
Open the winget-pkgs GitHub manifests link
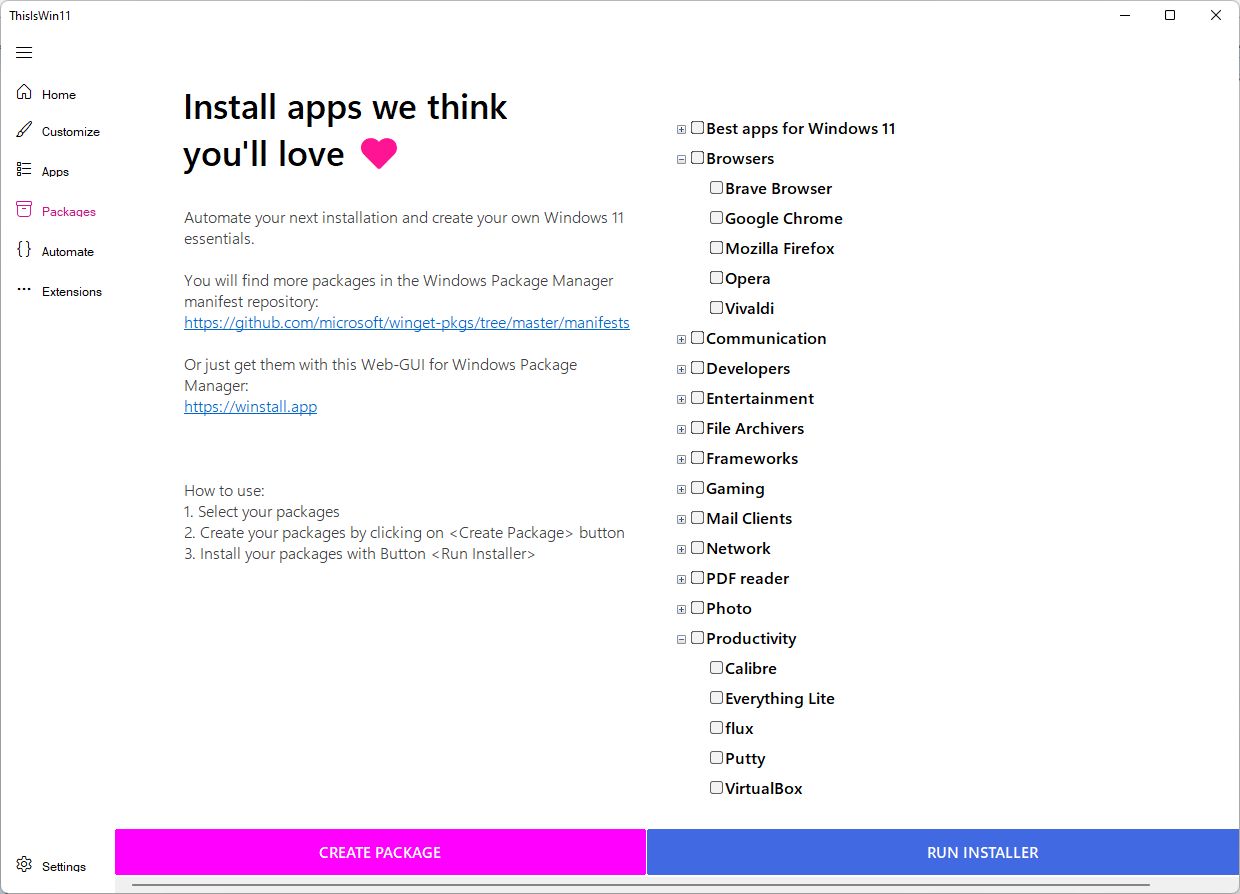pos(407,323)
